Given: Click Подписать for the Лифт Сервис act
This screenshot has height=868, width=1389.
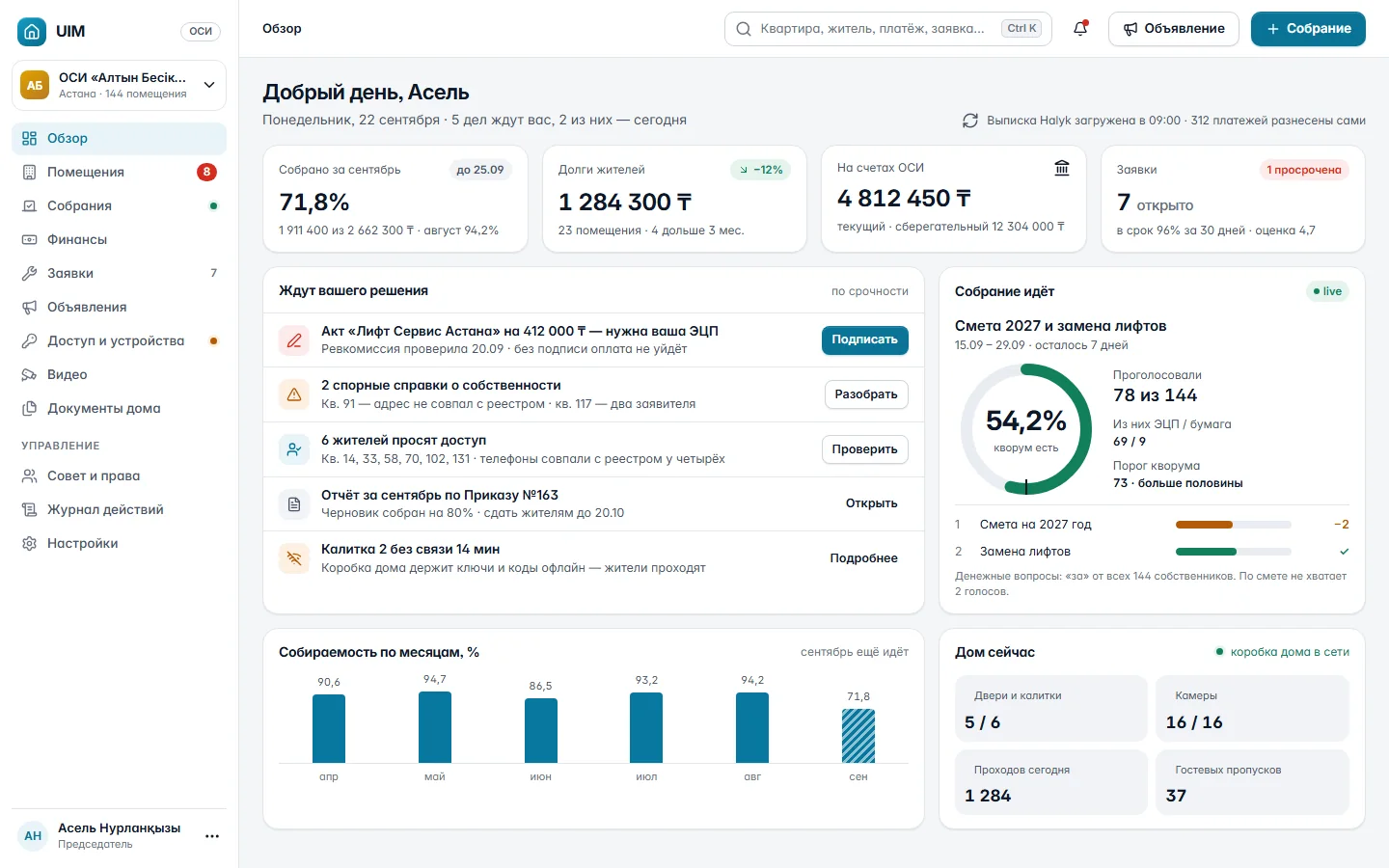Looking at the screenshot, I should [864, 339].
